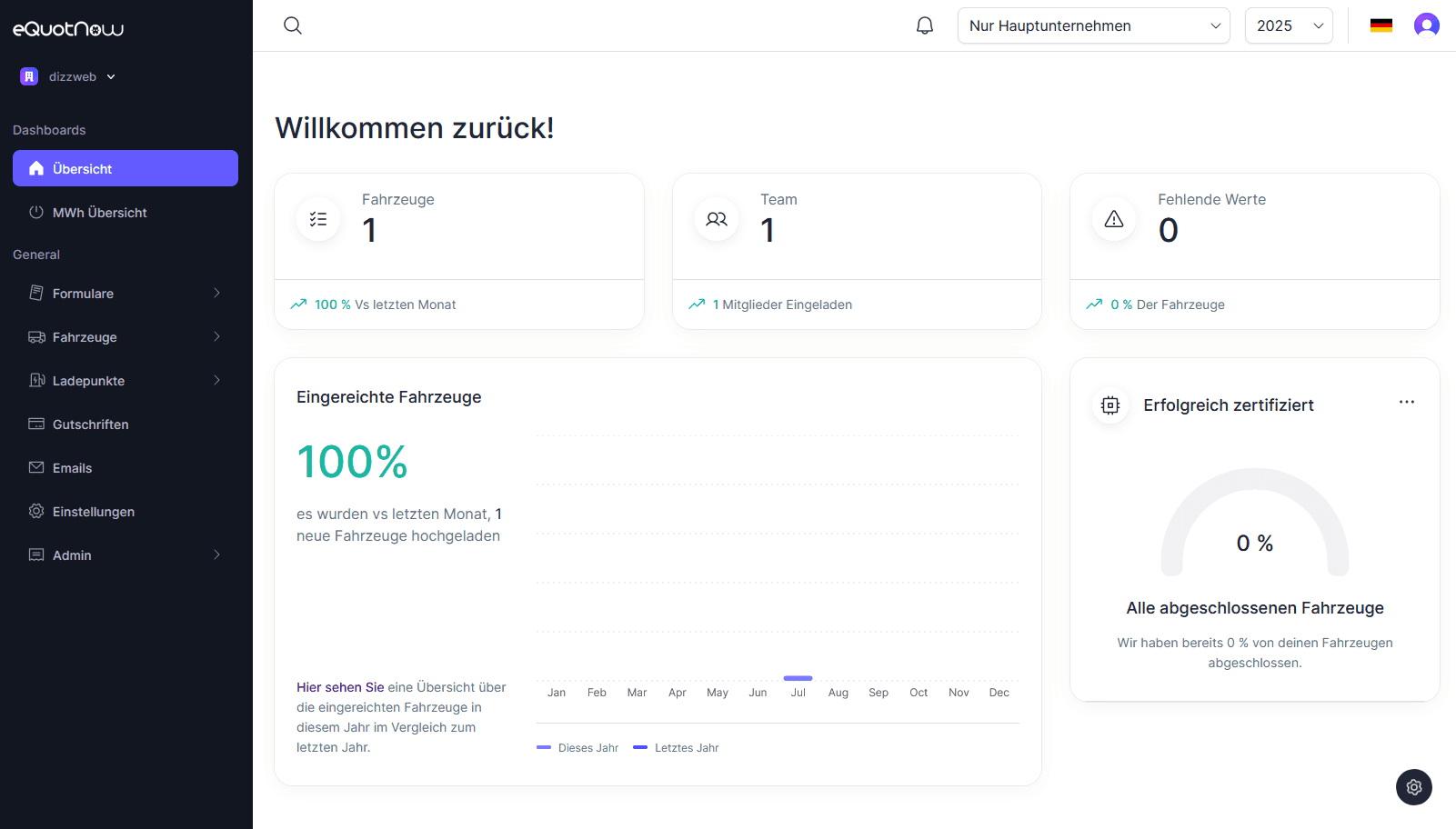Image resolution: width=1456 pixels, height=829 pixels.
Task: Expand the dizzweb company switcher
Action: tap(69, 77)
